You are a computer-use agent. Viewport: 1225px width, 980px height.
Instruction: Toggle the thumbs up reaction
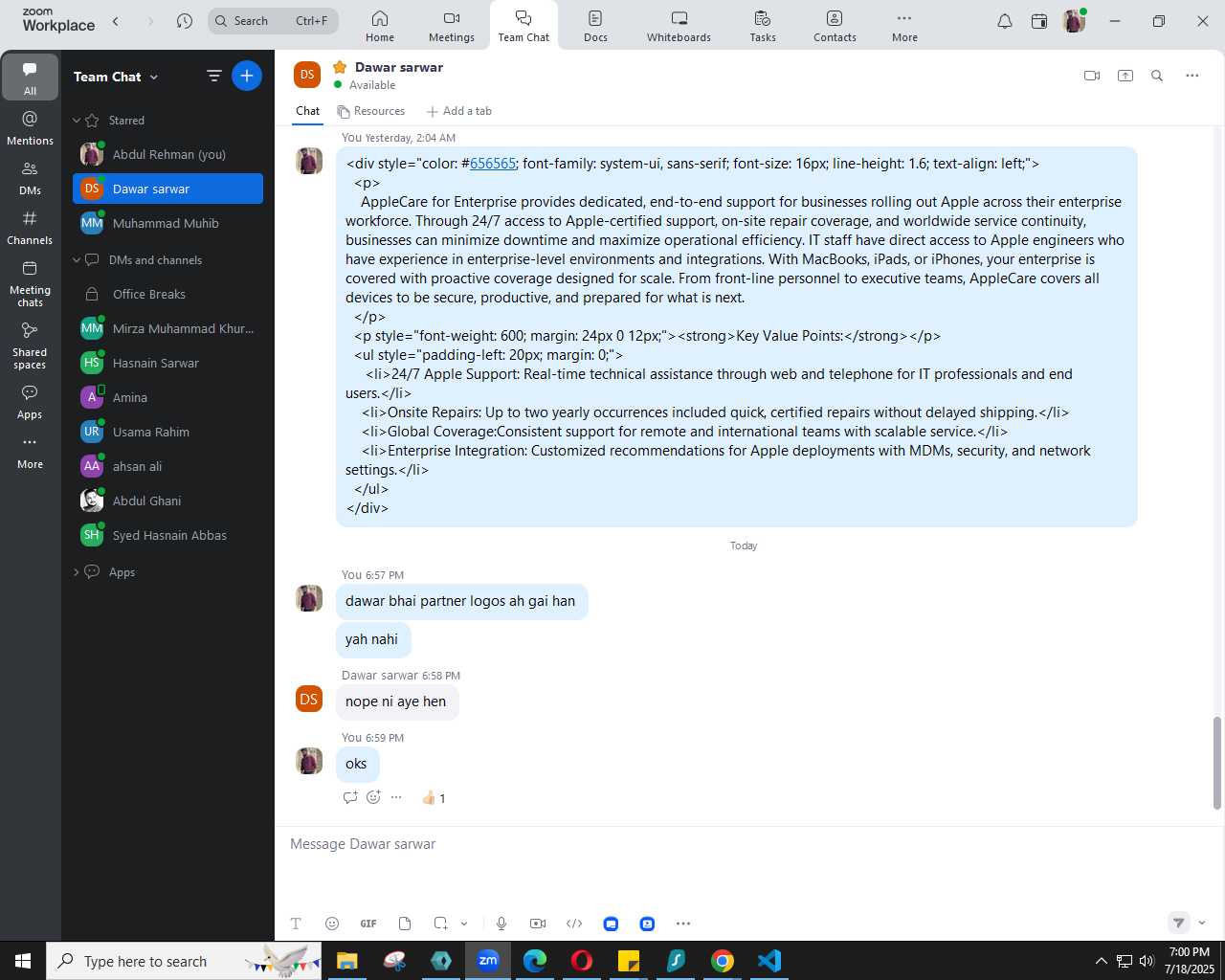coord(434,798)
